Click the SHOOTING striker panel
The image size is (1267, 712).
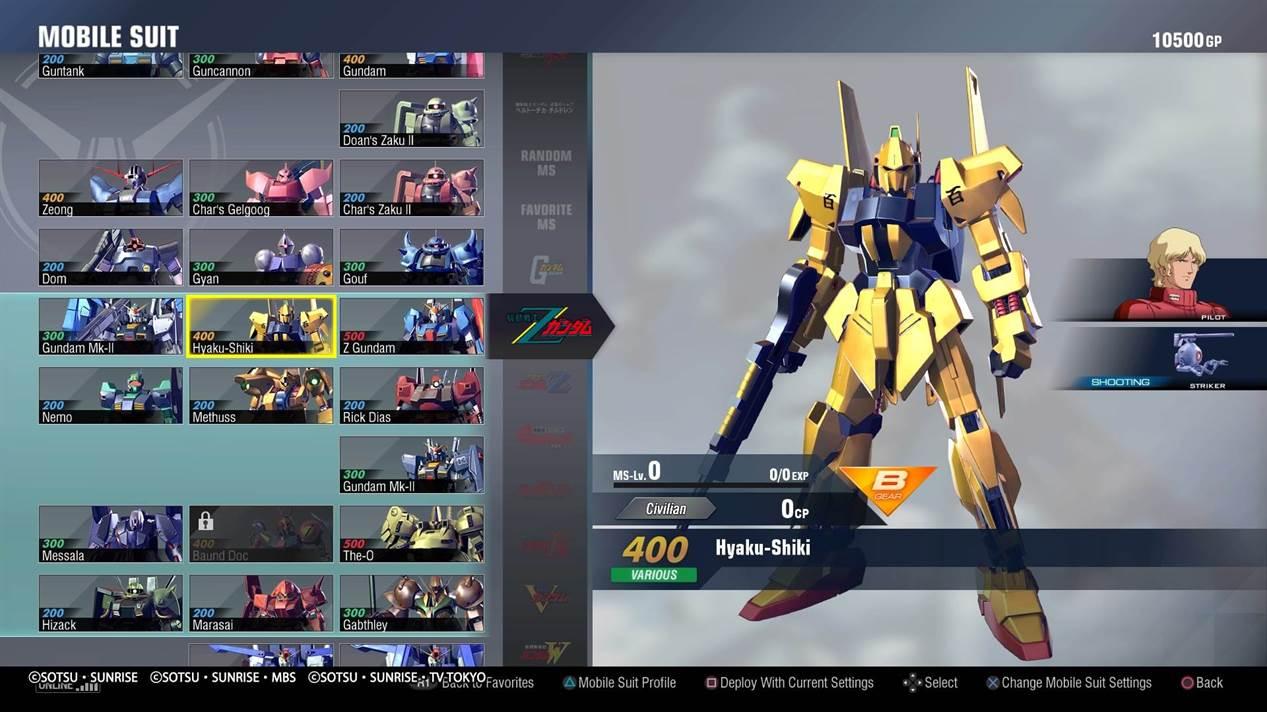click(x=1162, y=358)
